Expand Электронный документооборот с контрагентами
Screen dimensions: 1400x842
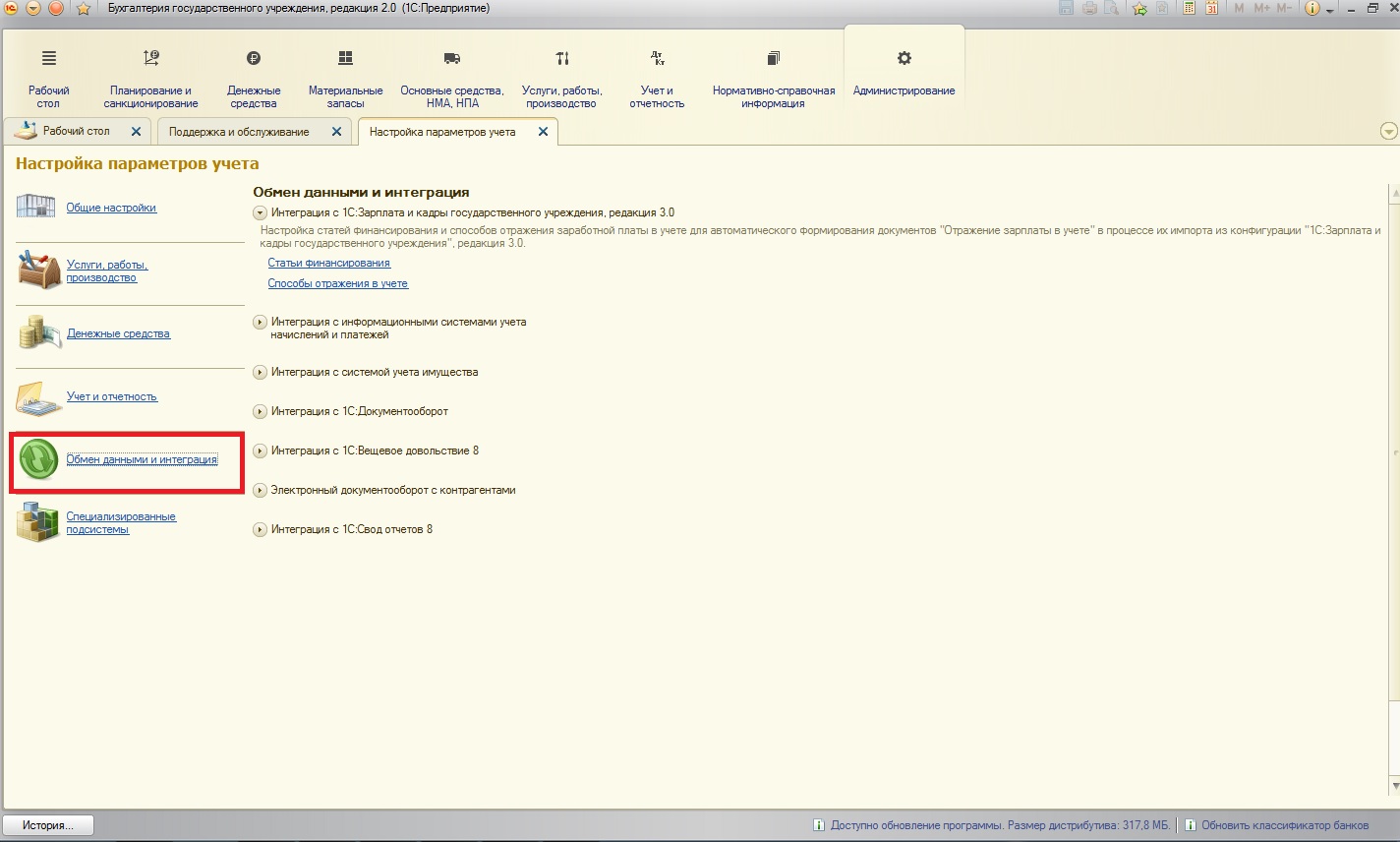[260, 490]
